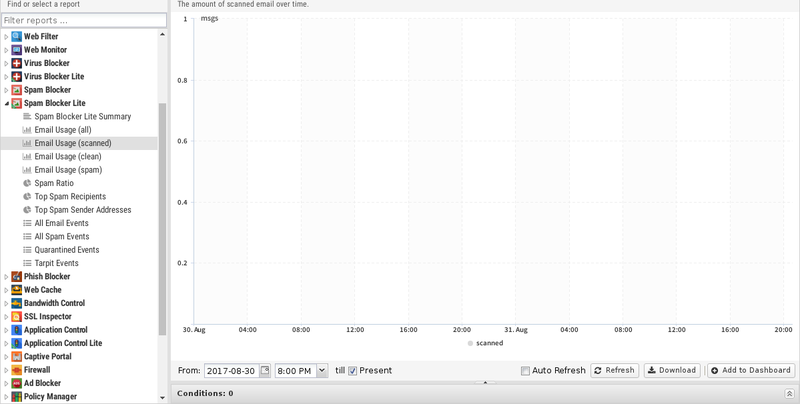Collapse the Spam Blocker Lite tree node
Screen dimensions: 800x404
pyautogui.click(x=6, y=103)
